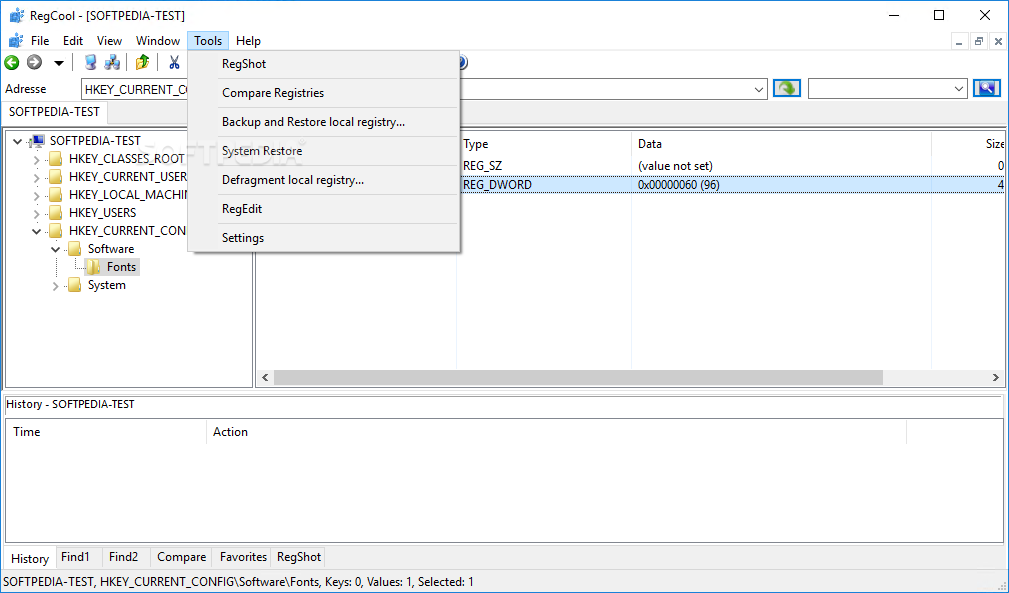This screenshot has height=593, width=1009.
Task: Select Compare Registries menu entry
Action: point(324,93)
